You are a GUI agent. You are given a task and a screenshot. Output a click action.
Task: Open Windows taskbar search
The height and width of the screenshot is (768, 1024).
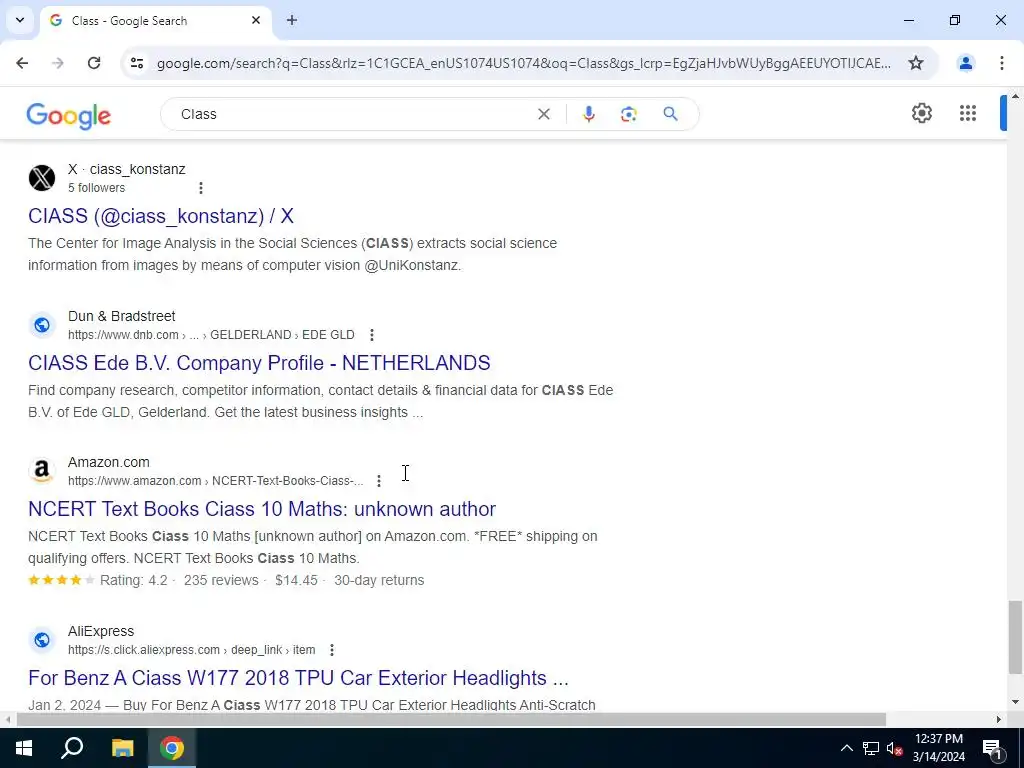point(72,748)
